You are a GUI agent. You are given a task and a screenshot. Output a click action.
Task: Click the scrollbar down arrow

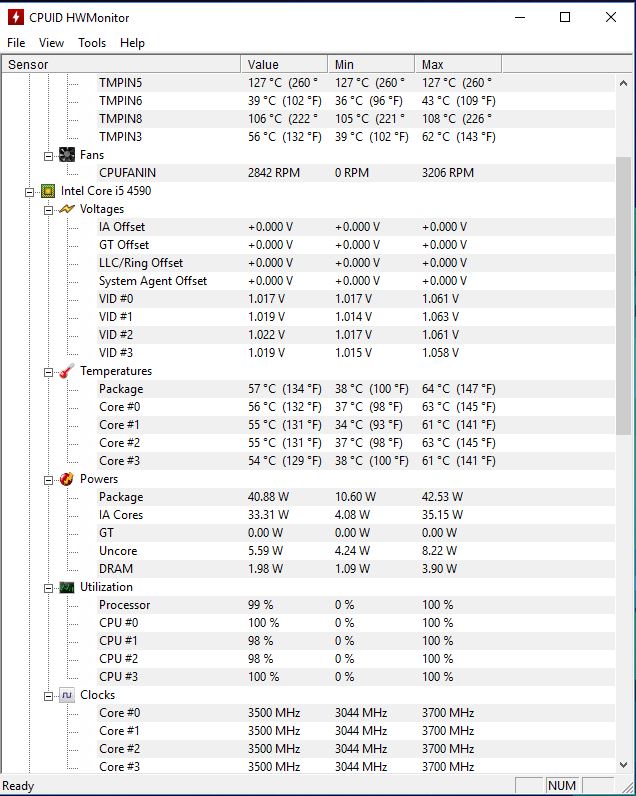[623, 765]
